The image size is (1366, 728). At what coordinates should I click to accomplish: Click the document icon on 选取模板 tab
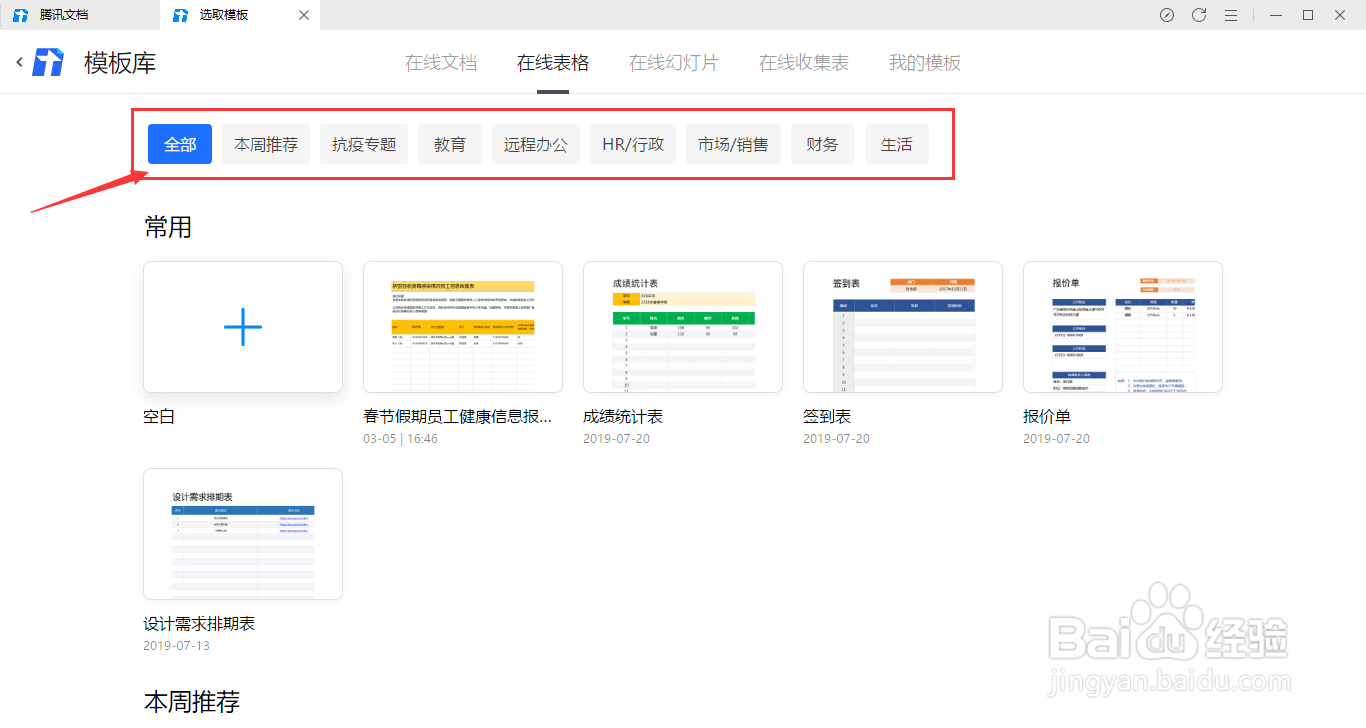180,15
